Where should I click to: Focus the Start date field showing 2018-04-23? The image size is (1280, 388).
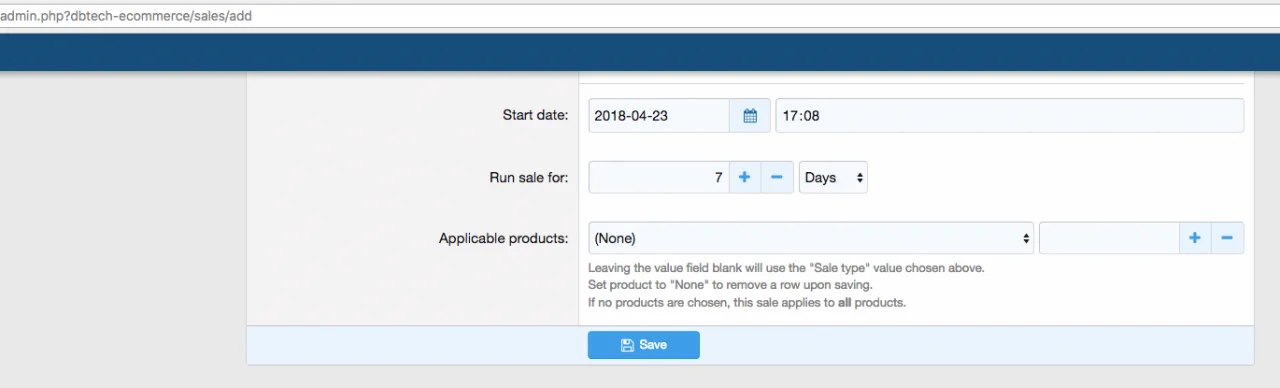(659, 116)
